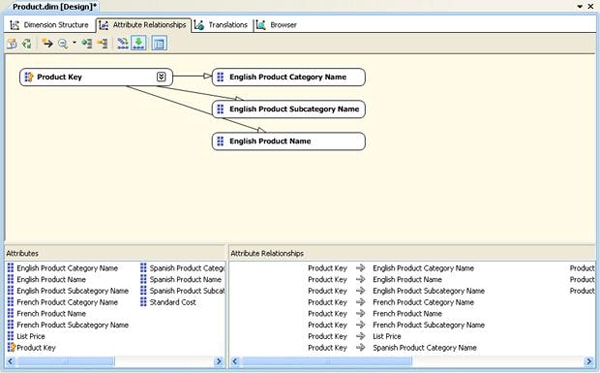Click the yellow collapse-all toolbar icon
This screenshot has height=373, width=600.
point(102,44)
